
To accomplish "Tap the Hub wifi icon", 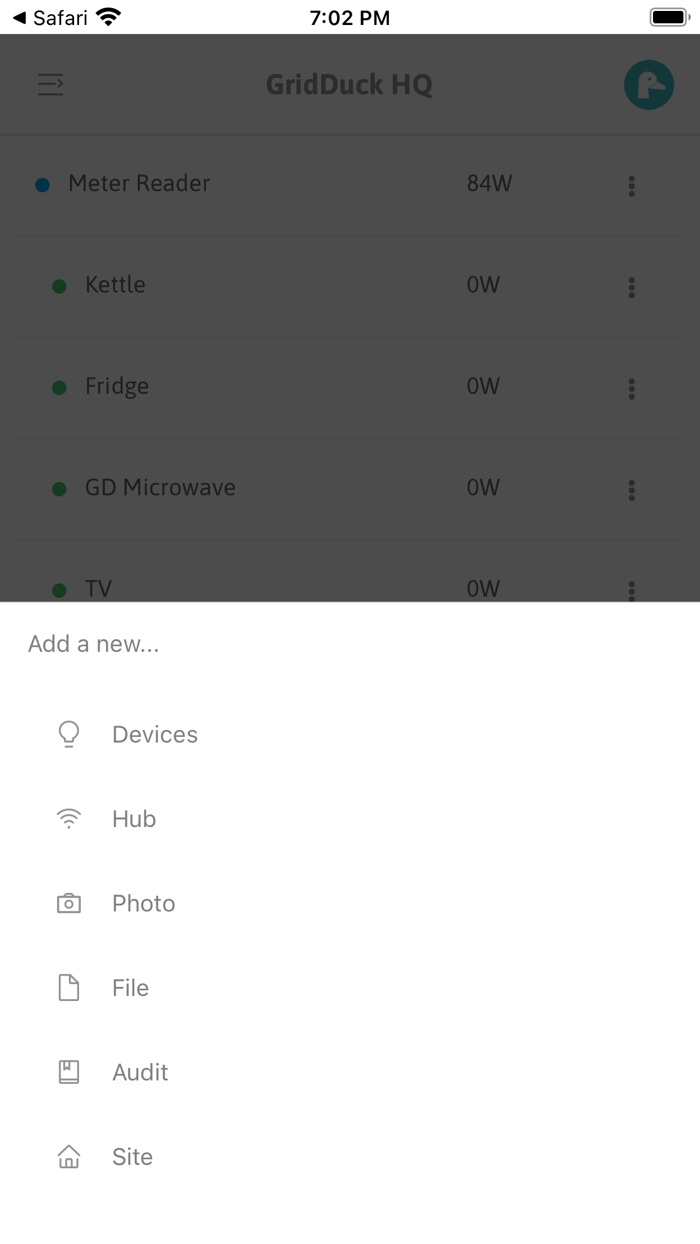I will point(68,818).
